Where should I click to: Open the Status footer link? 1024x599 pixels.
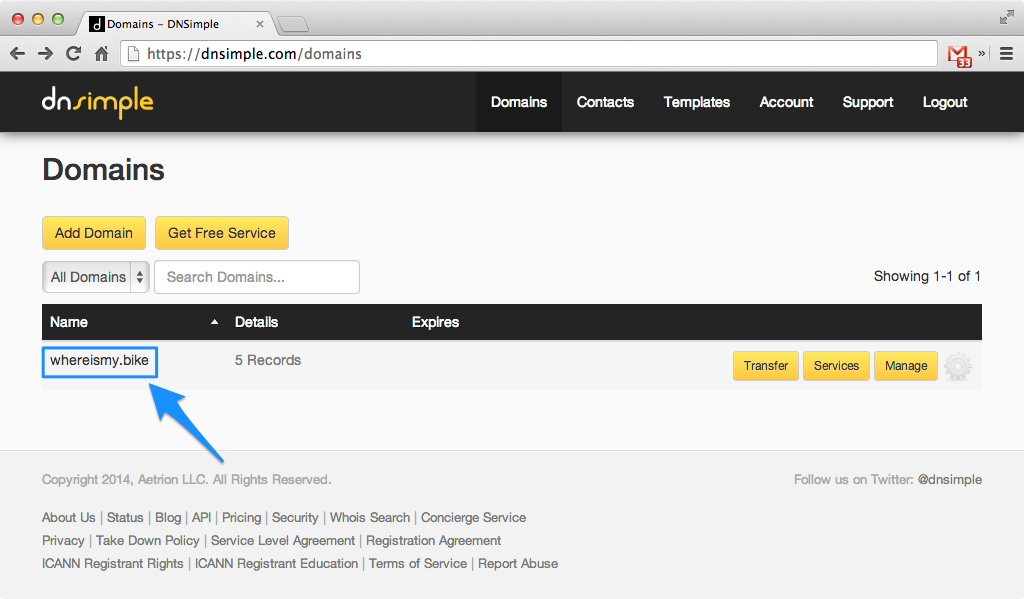coord(125,517)
